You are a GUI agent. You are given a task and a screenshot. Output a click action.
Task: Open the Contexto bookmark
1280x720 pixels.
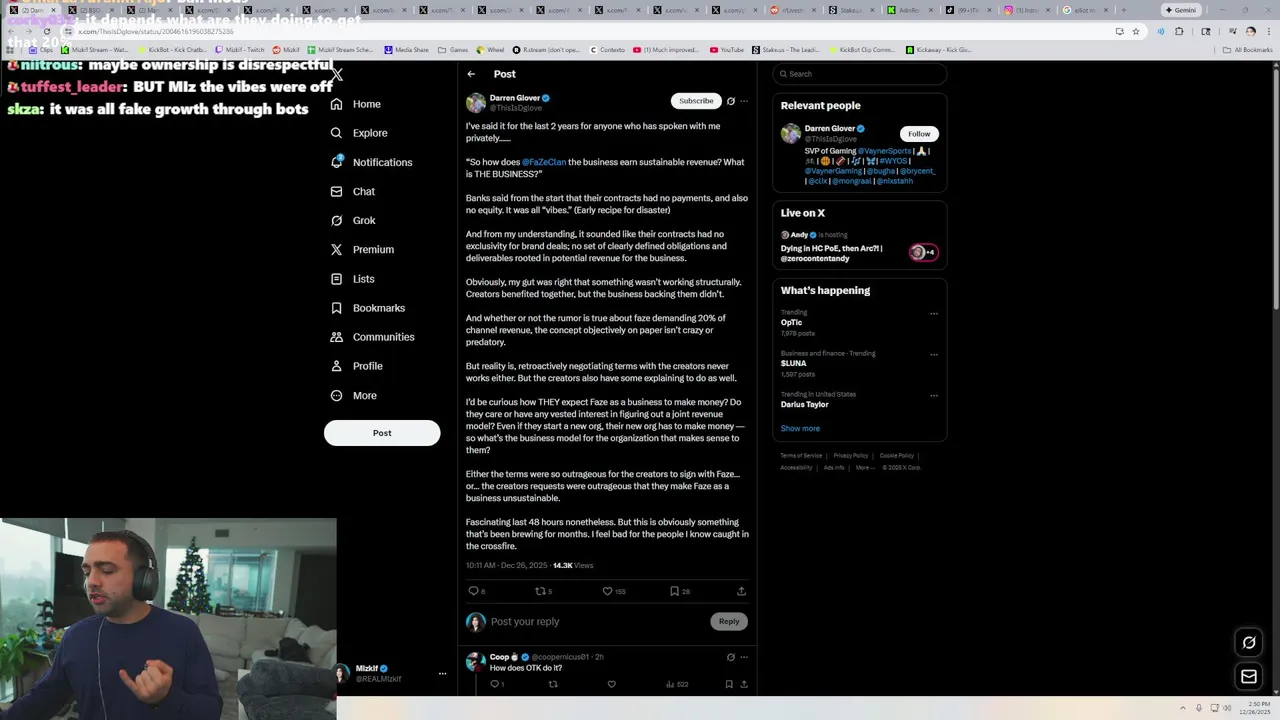pyautogui.click(x=607, y=50)
